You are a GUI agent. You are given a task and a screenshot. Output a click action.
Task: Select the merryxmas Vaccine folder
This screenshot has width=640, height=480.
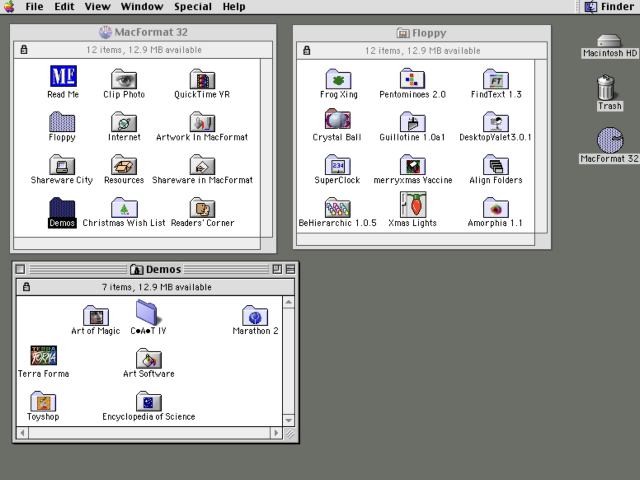click(412, 164)
